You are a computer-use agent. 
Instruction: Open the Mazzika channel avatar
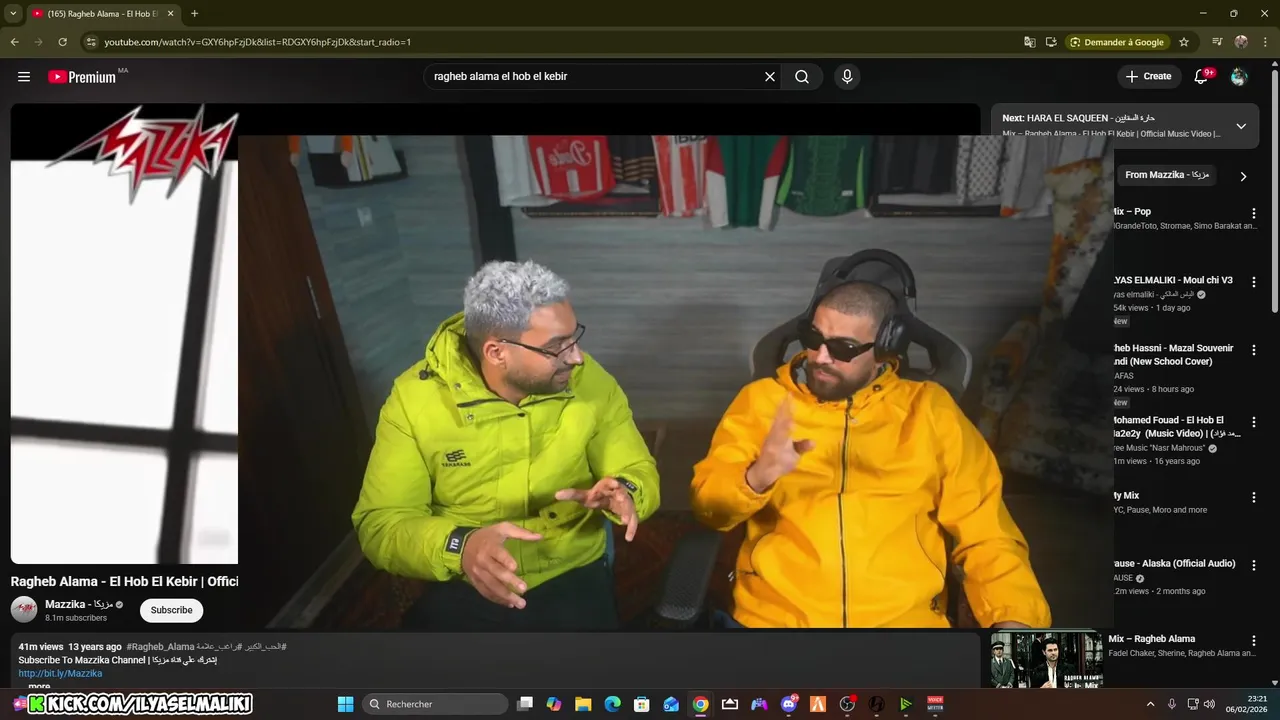tap(24, 610)
